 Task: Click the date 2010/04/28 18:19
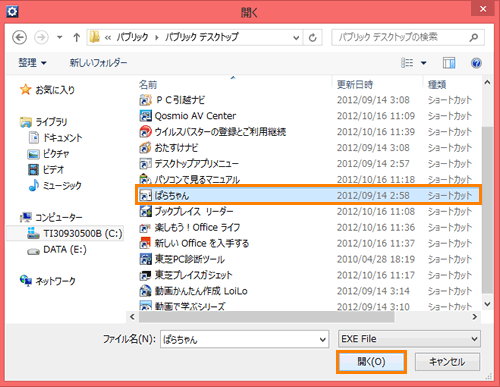tap(376, 259)
